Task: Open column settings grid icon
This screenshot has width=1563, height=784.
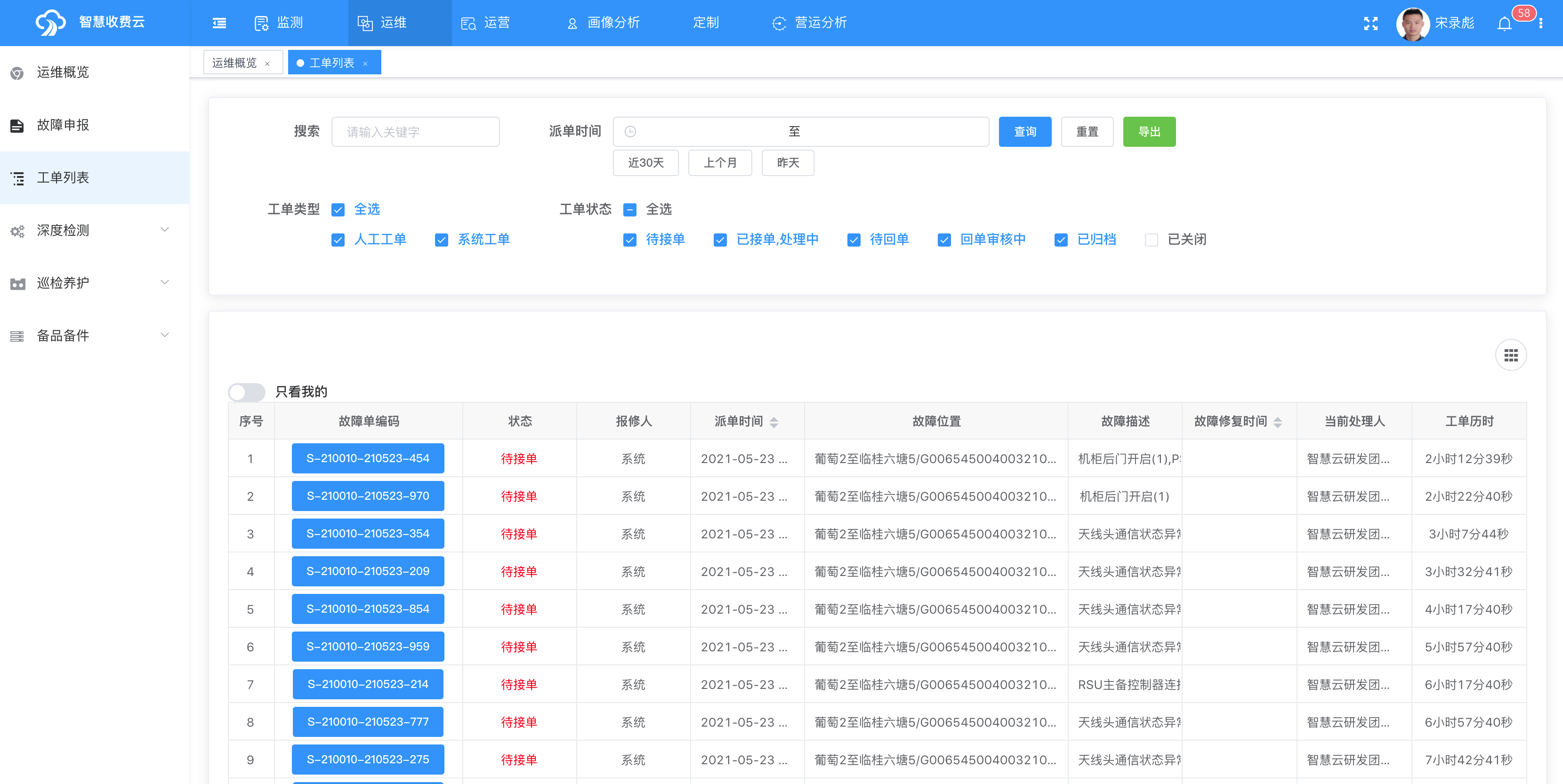Action: pos(1511,355)
